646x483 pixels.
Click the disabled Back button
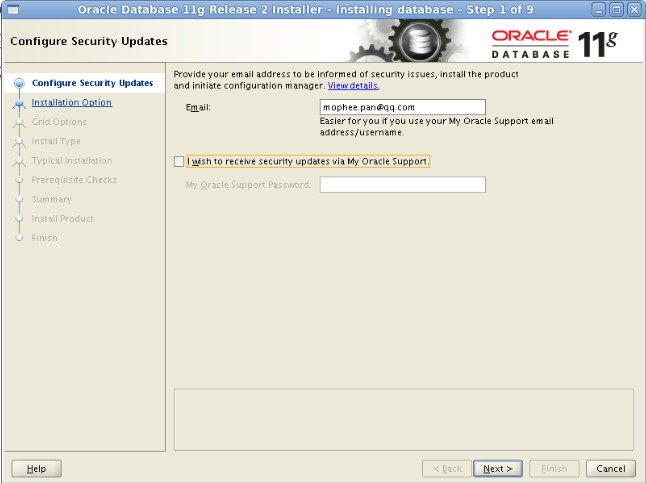tap(447, 469)
